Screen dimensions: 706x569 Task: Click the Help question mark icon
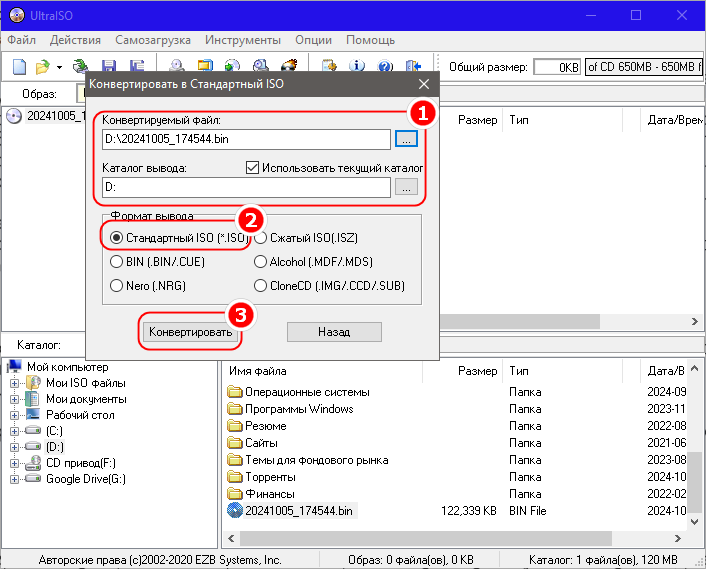point(385,66)
